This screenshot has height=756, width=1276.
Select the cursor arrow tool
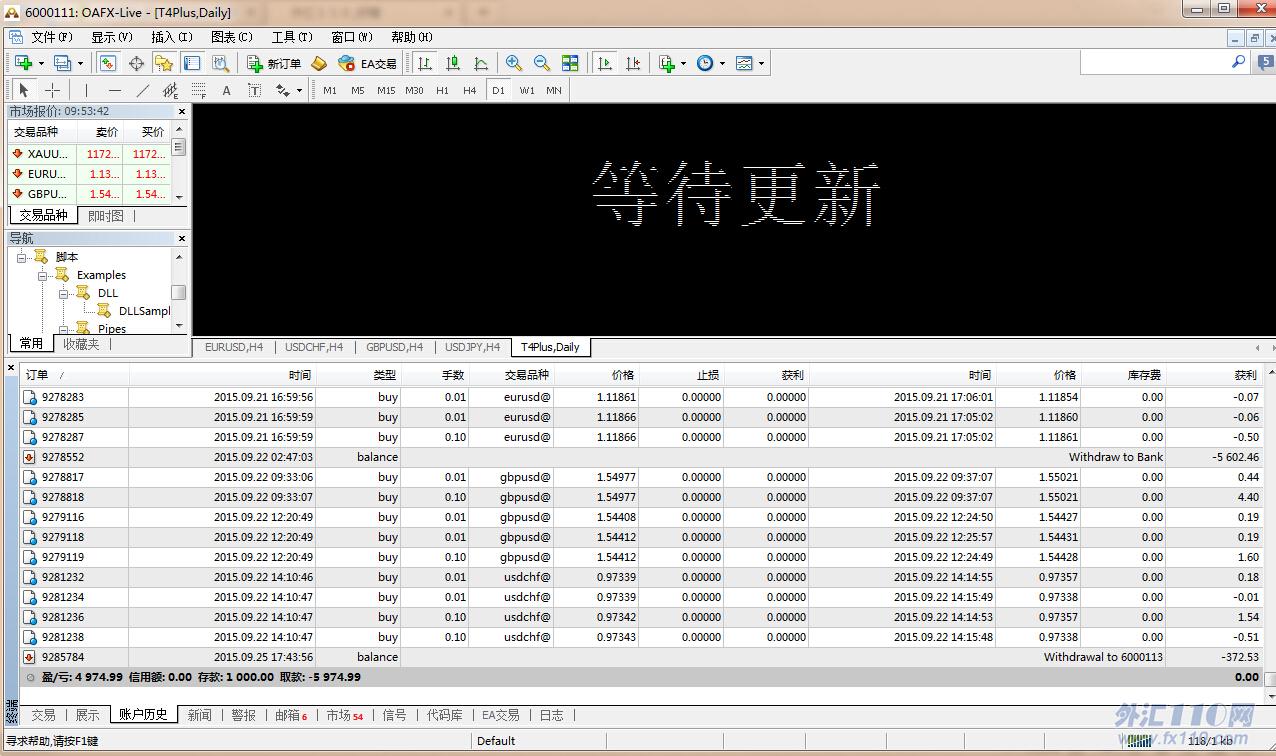[24, 90]
